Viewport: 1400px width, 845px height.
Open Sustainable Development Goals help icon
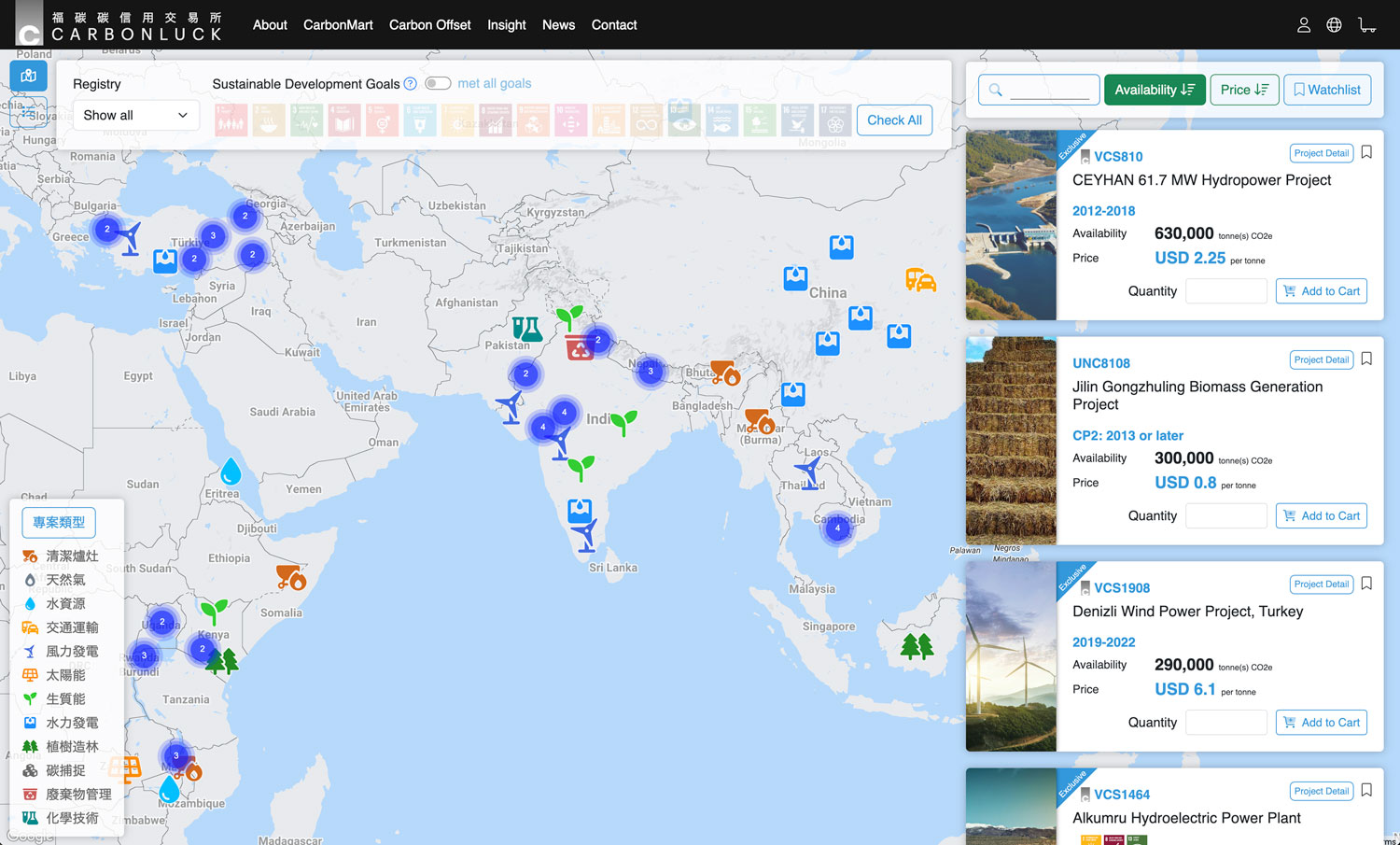pyautogui.click(x=410, y=84)
